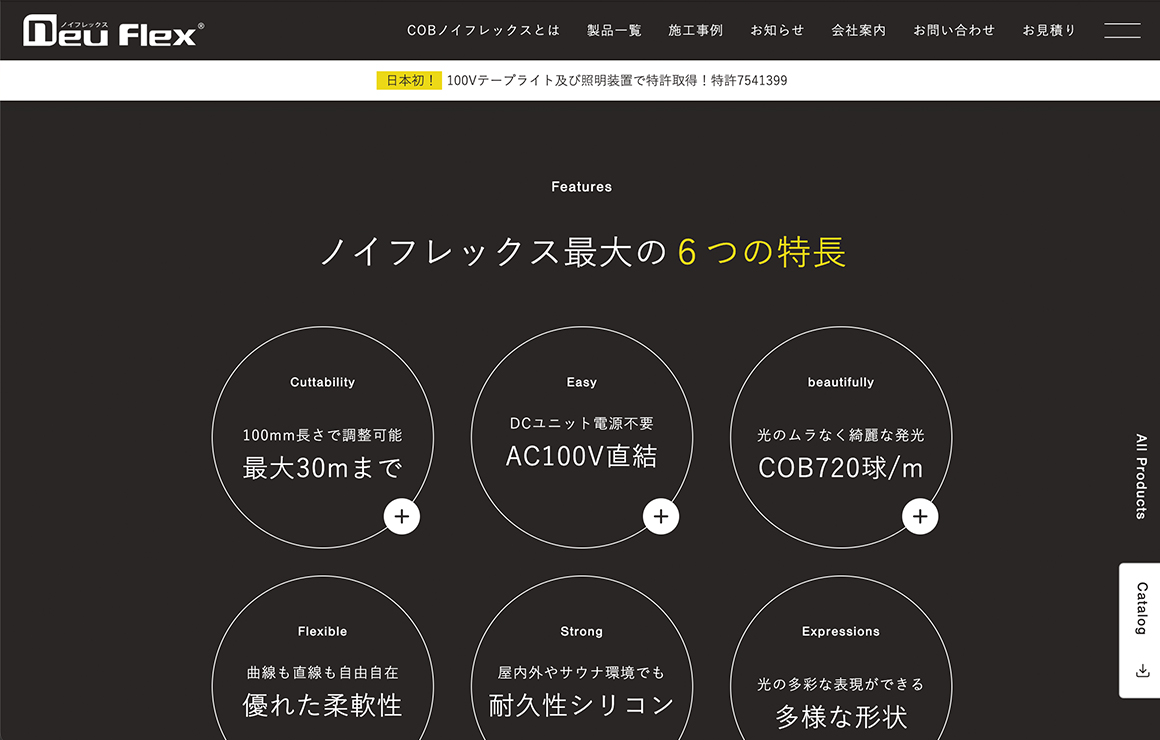Image resolution: width=1160 pixels, height=740 pixels.
Task: Click the Features section label
Action: pos(581,187)
